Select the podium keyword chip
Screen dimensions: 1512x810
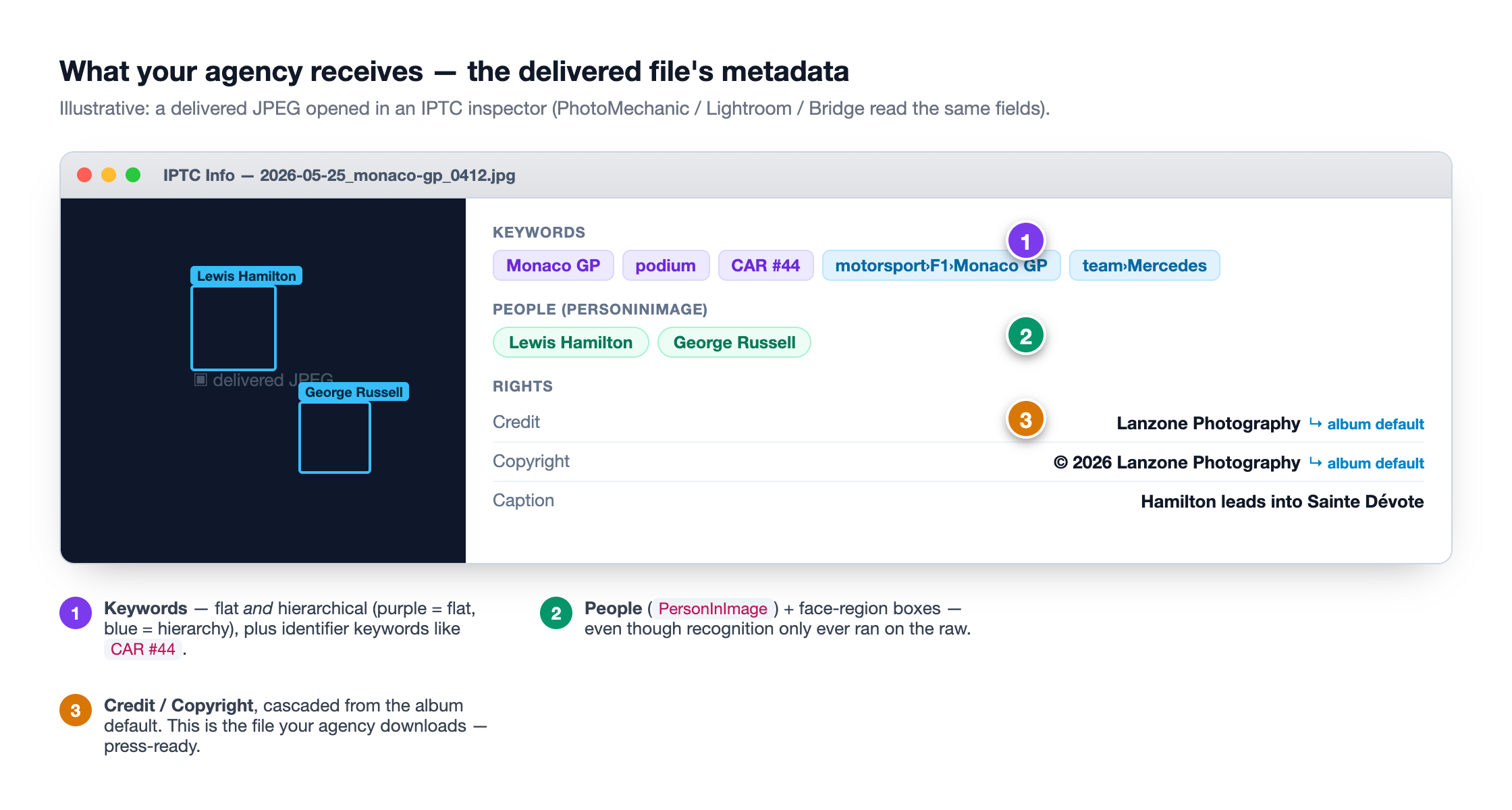[666, 265]
